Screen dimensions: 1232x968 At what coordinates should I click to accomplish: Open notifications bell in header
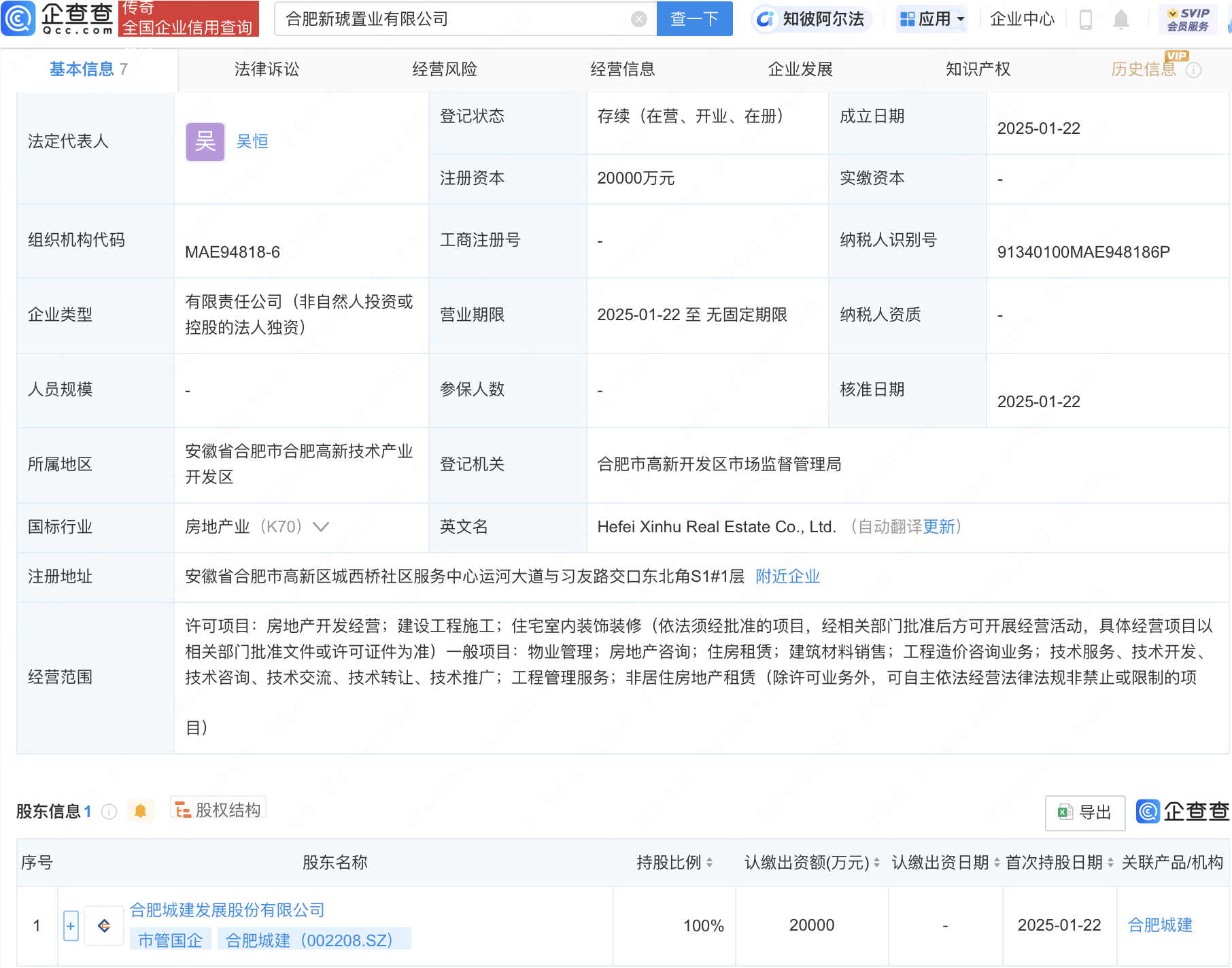[x=1121, y=20]
